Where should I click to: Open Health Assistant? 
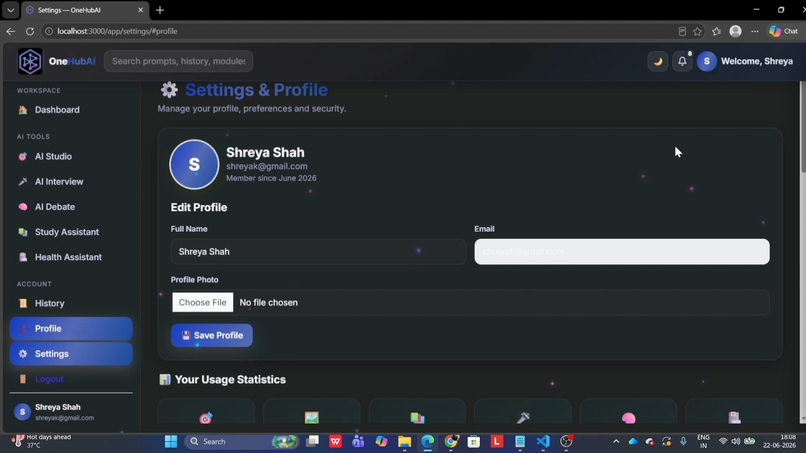click(x=71, y=257)
